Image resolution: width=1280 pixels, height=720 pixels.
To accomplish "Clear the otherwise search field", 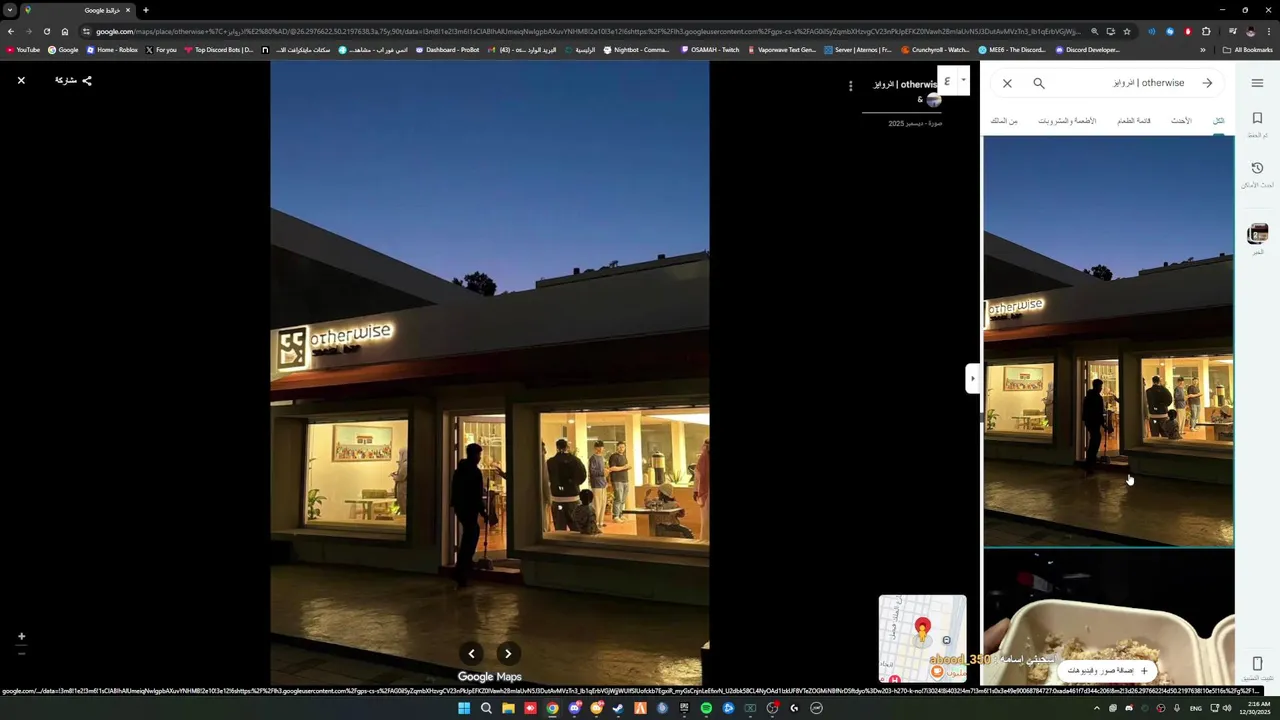I will pyautogui.click(x=1007, y=83).
